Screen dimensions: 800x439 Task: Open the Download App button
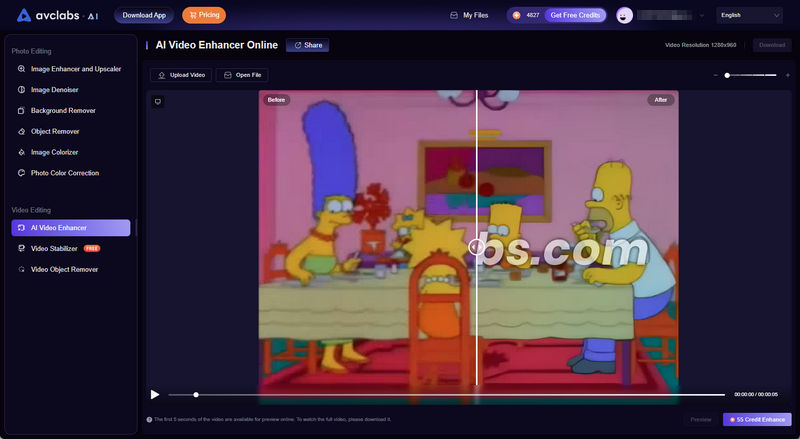(x=144, y=15)
